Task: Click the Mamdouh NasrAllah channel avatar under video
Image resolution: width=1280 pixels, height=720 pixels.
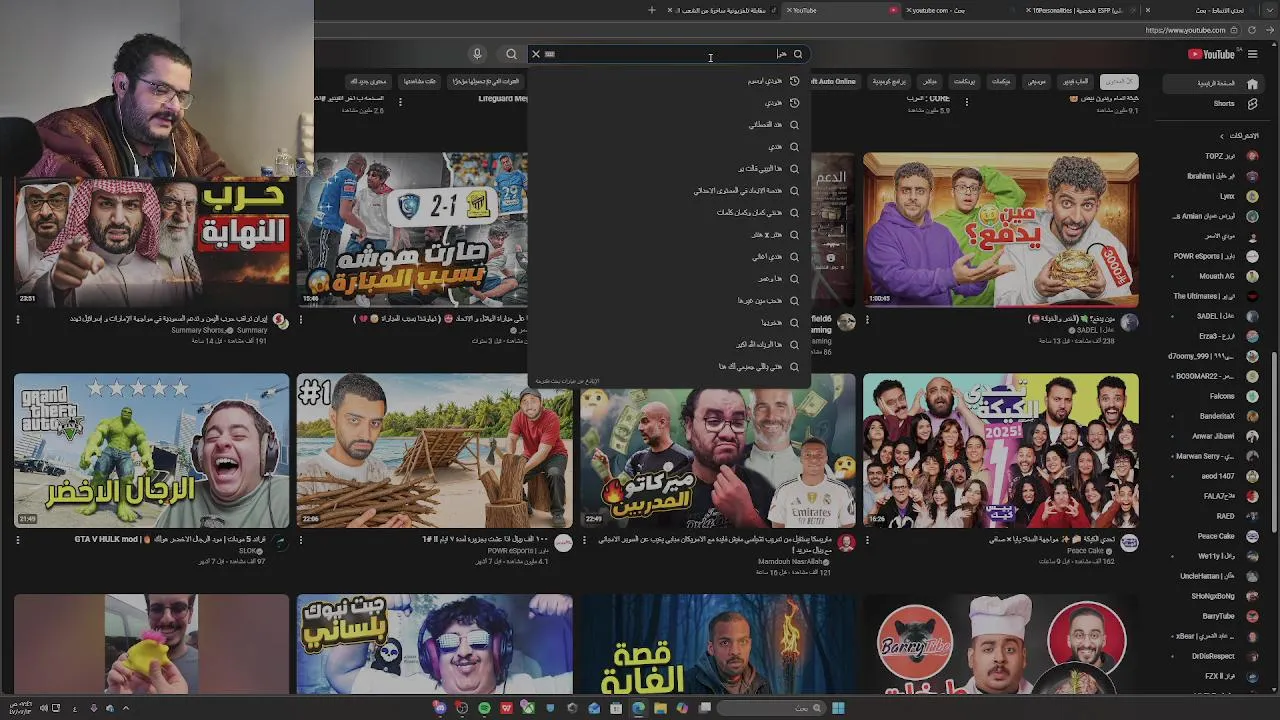Action: (x=846, y=542)
